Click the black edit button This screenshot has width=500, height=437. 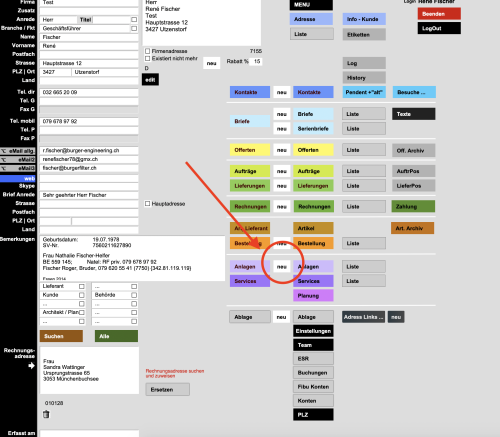[150, 80]
